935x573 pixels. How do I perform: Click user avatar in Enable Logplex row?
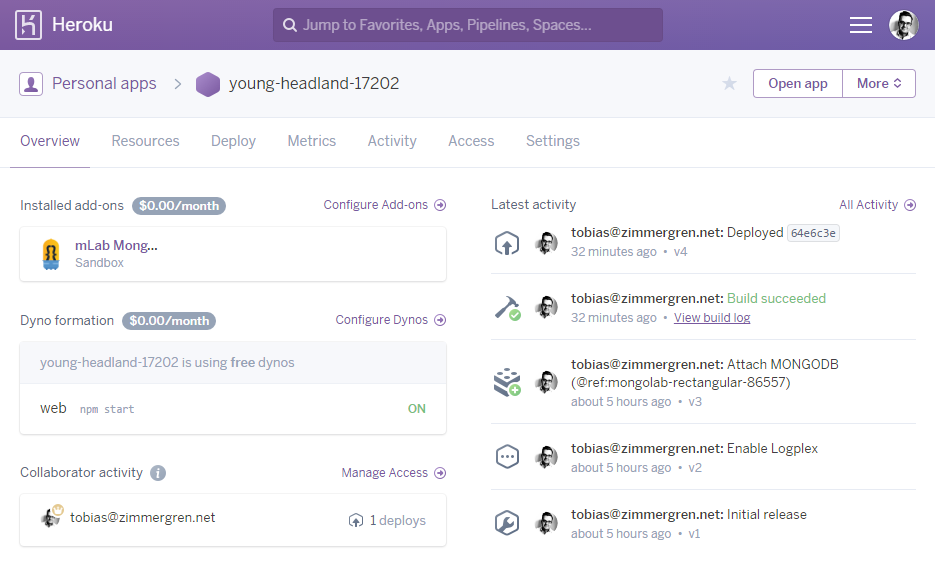pyautogui.click(x=546, y=457)
